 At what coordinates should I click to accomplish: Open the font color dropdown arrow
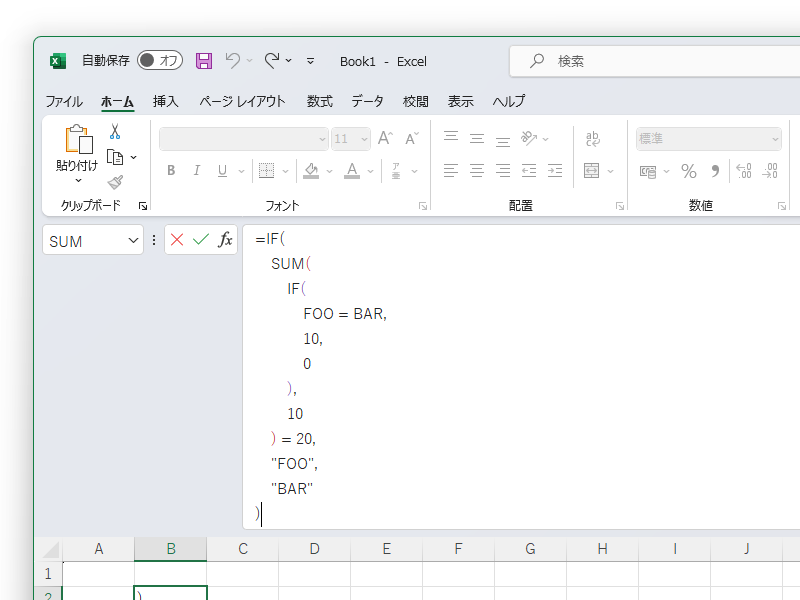click(368, 171)
